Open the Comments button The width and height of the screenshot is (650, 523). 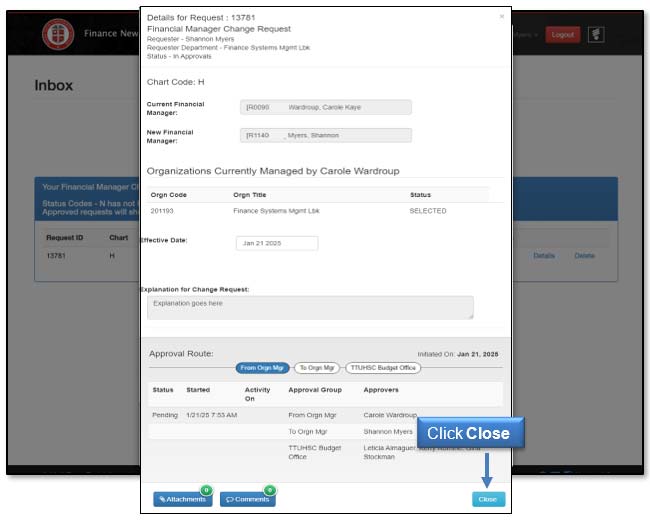click(247, 499)
